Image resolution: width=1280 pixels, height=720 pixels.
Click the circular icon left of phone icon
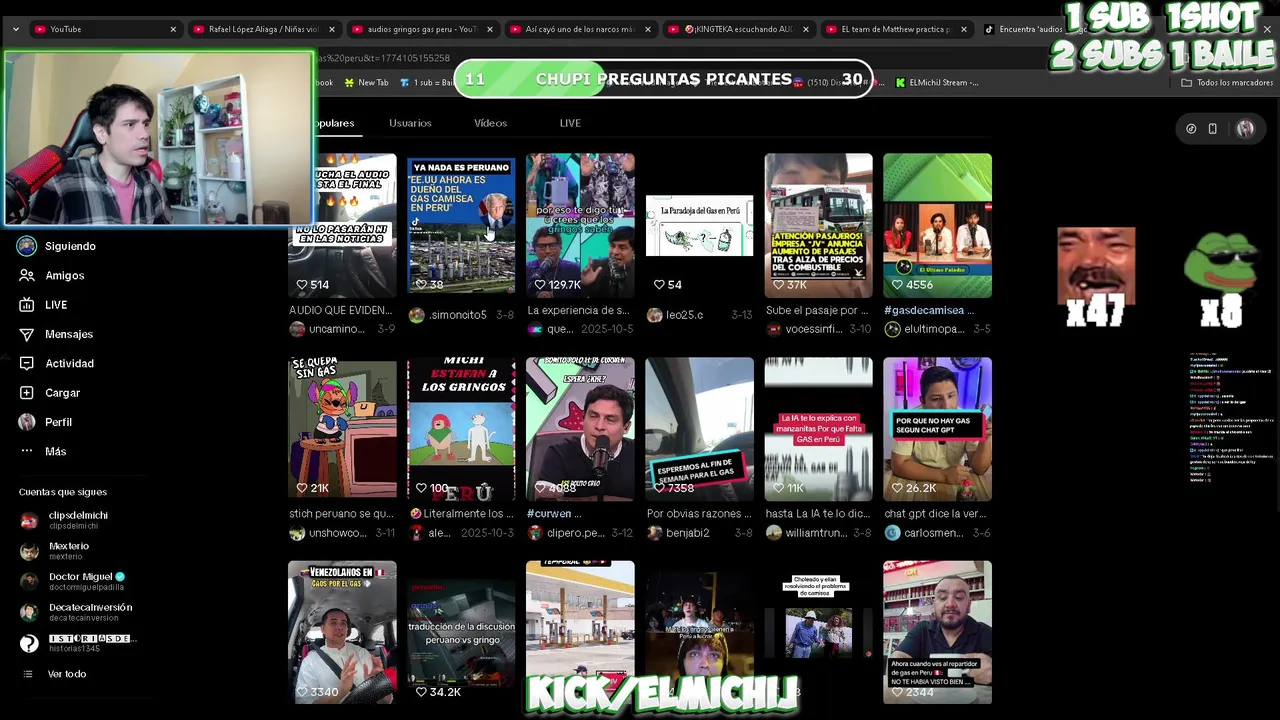pyautogui.click(x=1191, y=129)
